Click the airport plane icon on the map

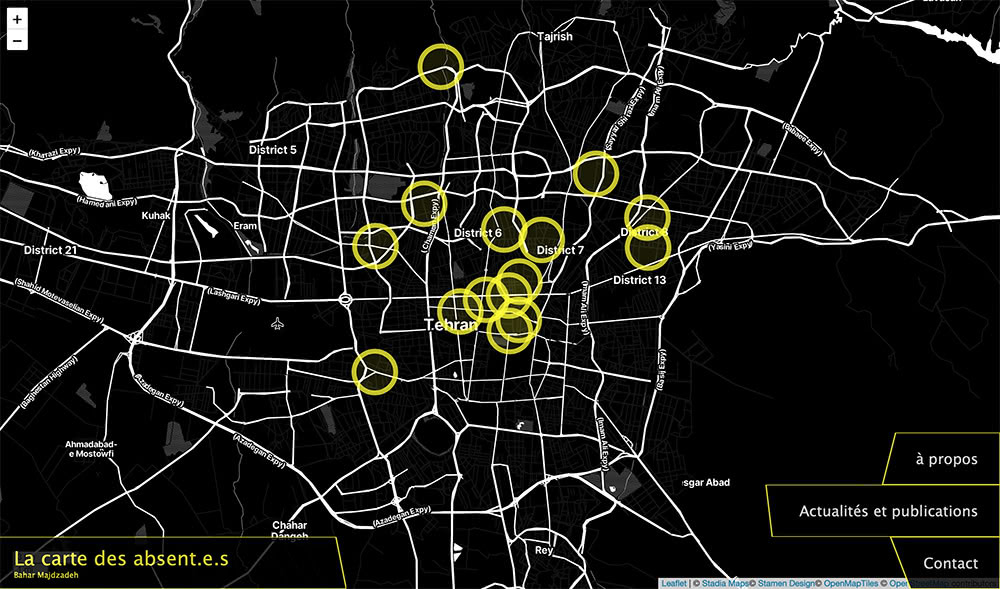277,324
